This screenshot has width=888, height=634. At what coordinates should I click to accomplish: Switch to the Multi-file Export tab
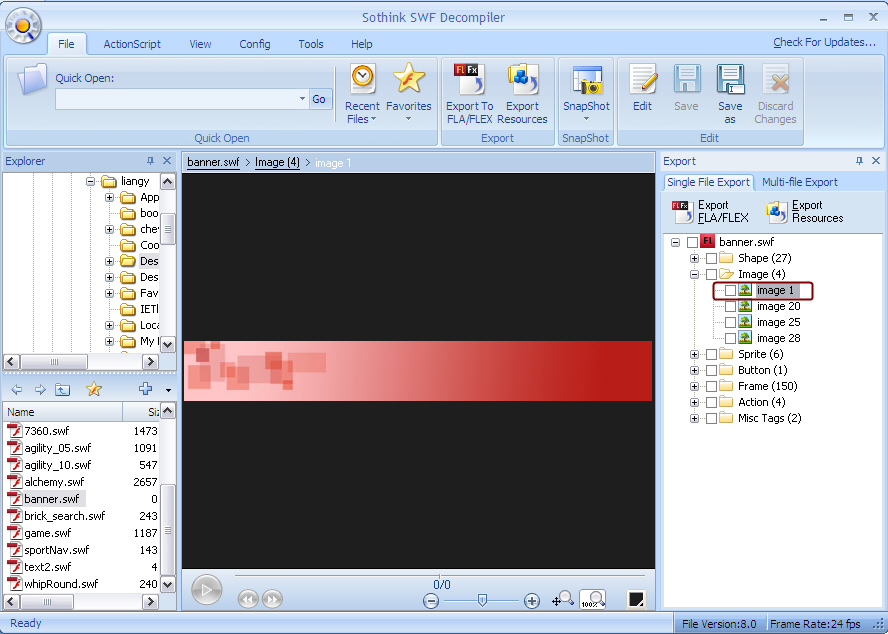click(800, 182)
